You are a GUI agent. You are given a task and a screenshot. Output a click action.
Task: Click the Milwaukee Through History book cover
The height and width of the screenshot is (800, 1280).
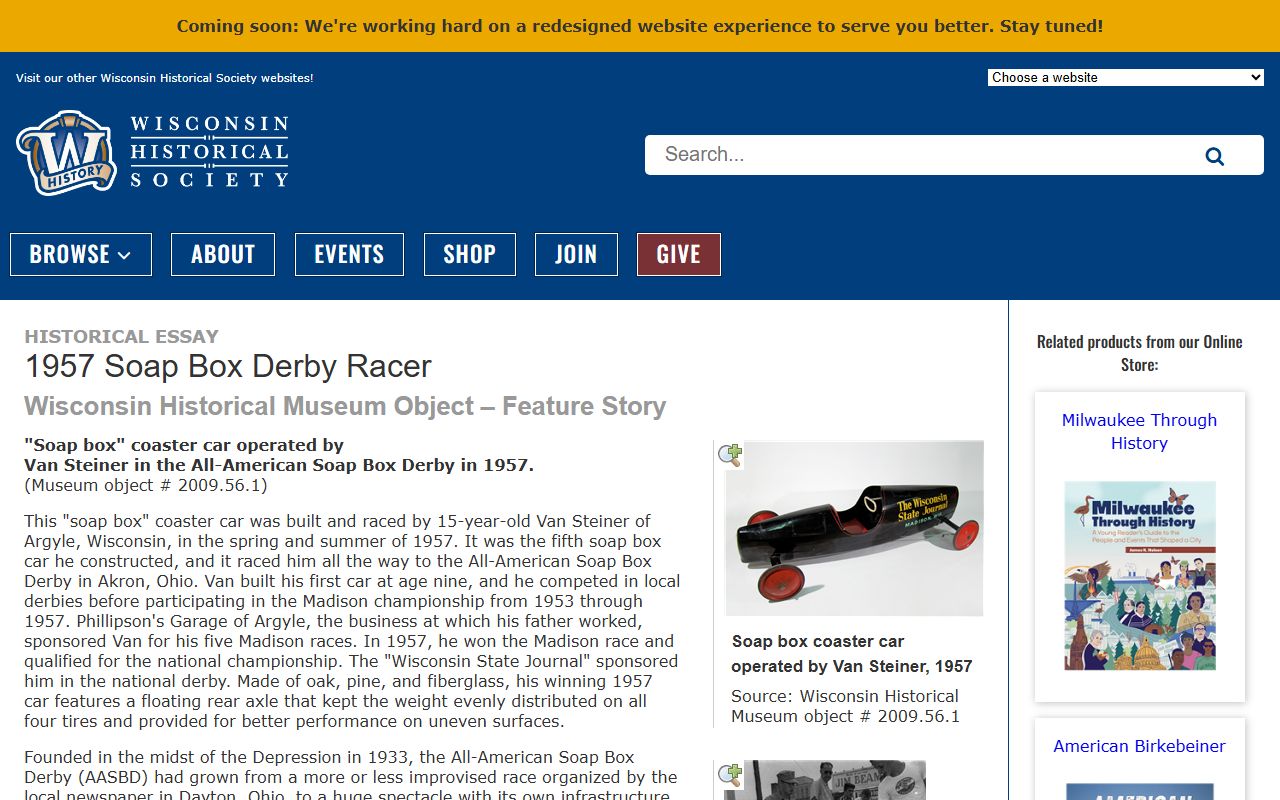[1139, 576]
